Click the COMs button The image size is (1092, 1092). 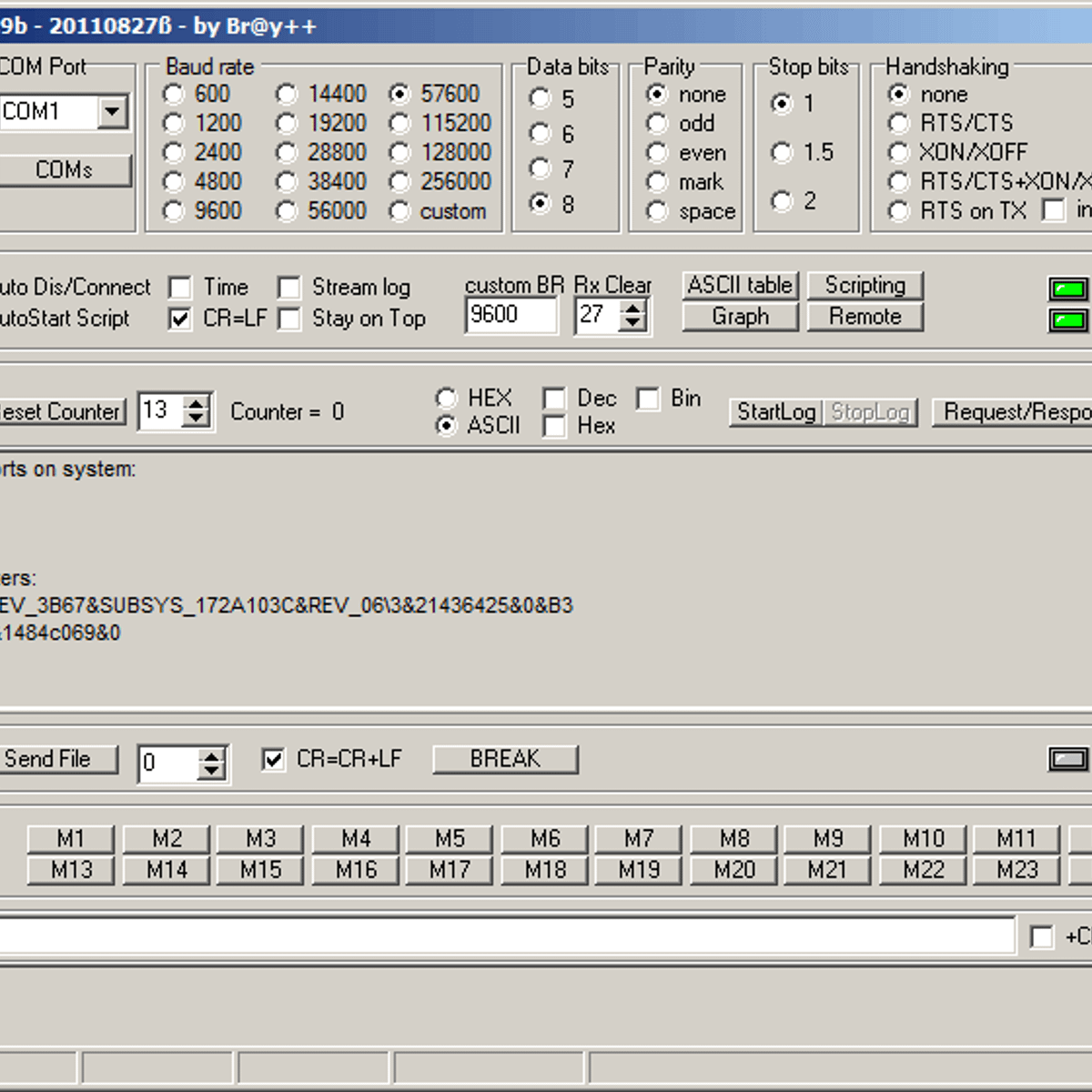64,170
